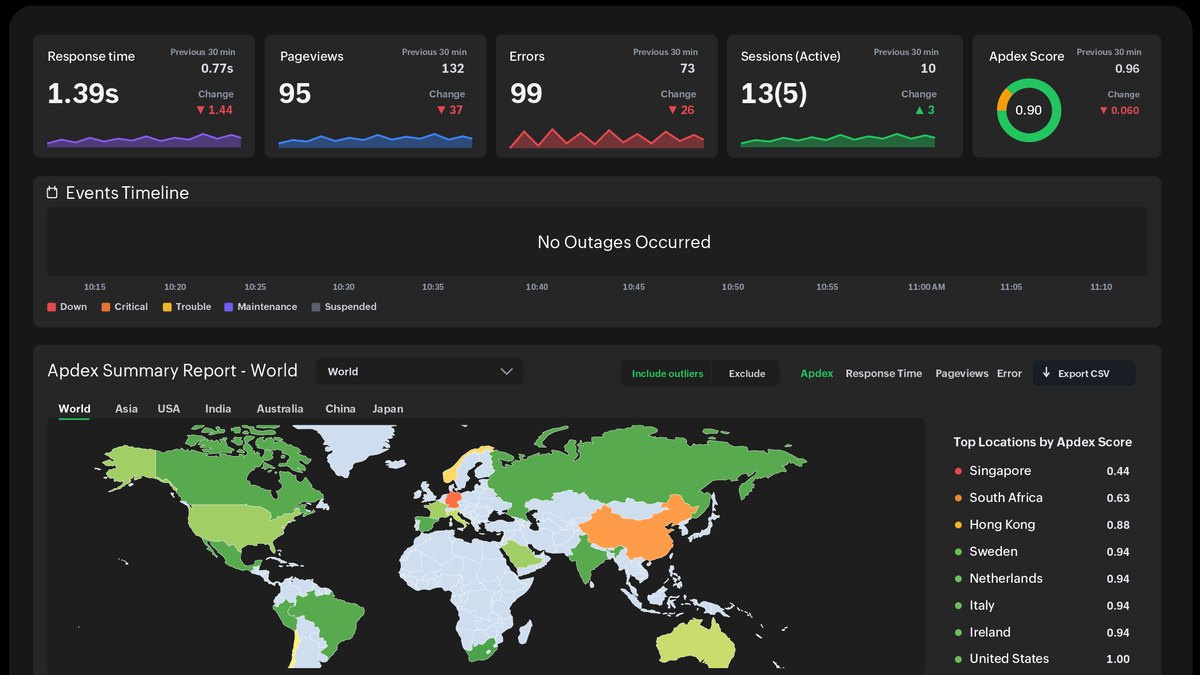Click the Netherlands location entry
Image resolution: width=1200 pixels, height=675 pixels.
pyautogui.click(x=1042, y=579)
